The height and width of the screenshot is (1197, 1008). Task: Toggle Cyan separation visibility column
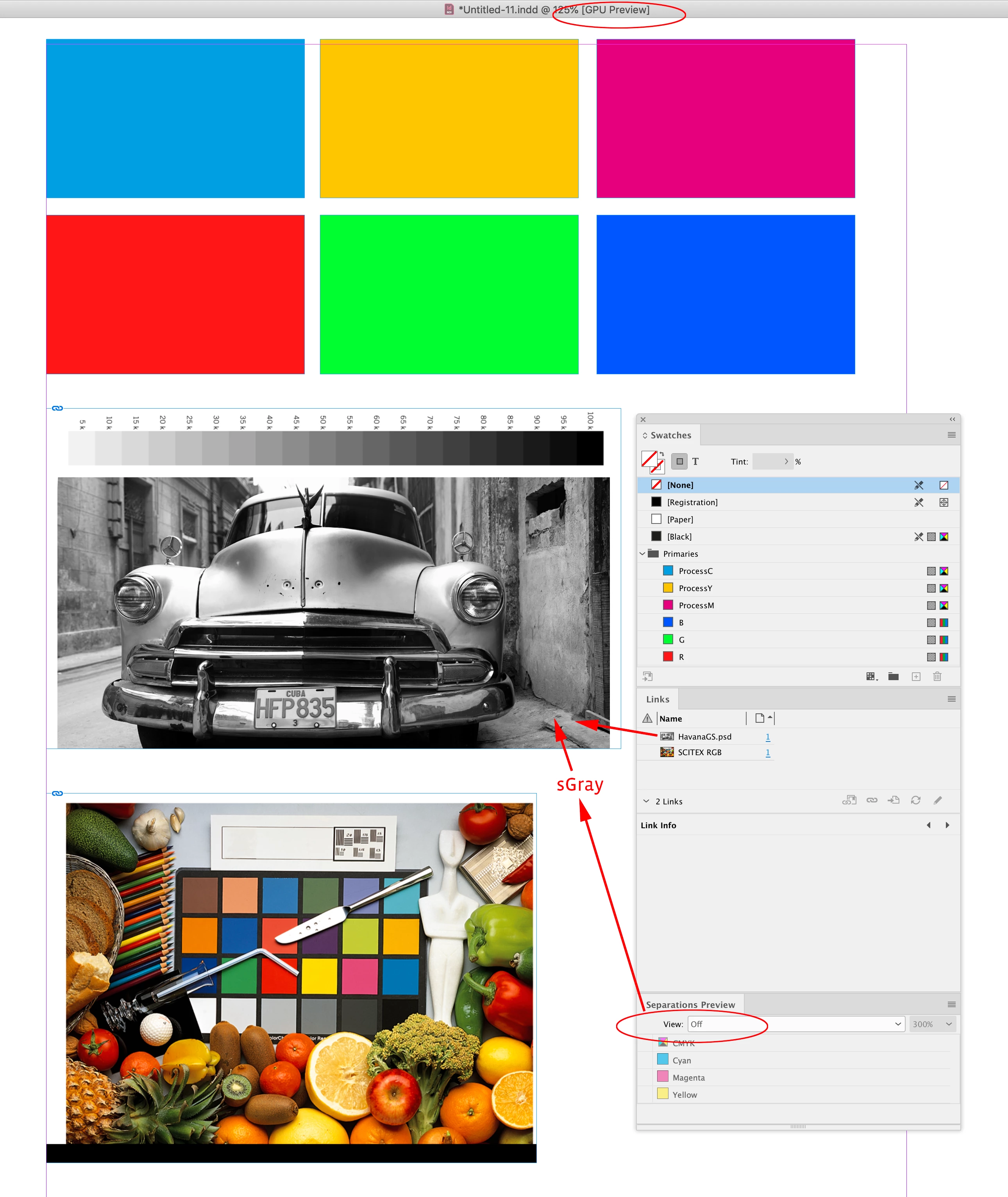point(646,1060)
